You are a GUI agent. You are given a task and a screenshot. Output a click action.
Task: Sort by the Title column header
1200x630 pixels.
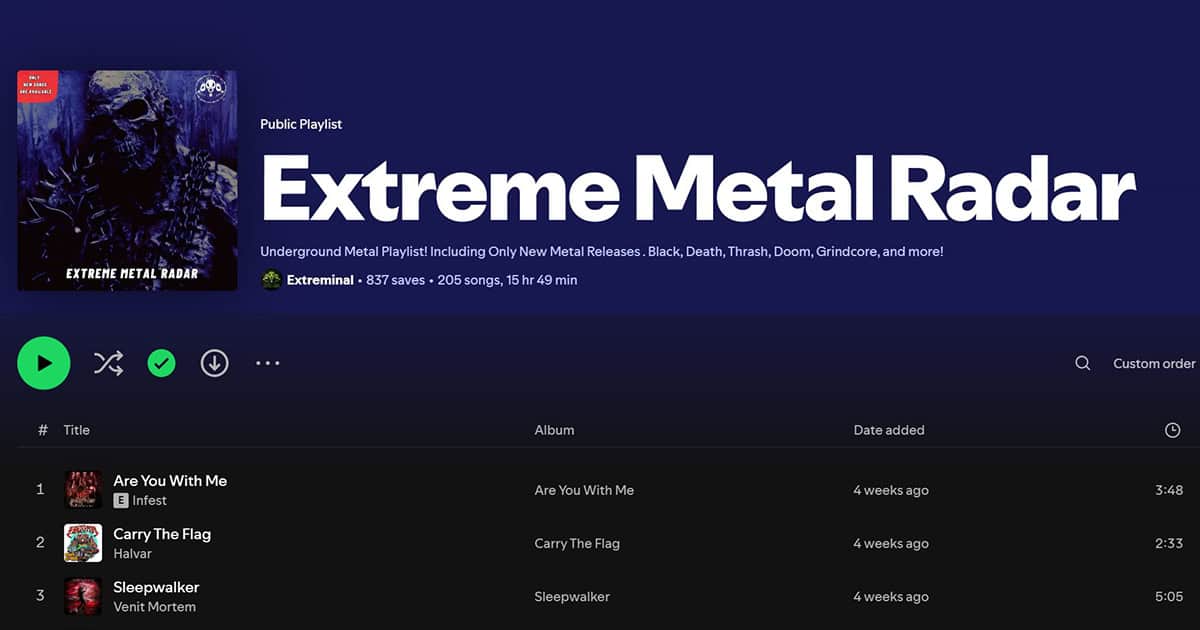(77, 430)
